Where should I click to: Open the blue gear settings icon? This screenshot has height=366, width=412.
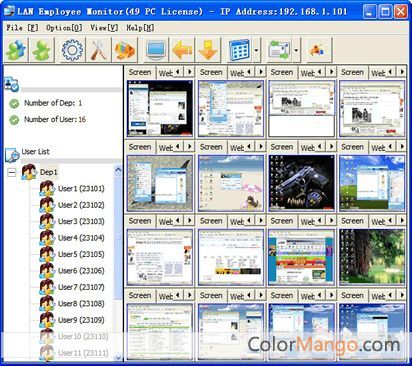click(72, 50)
